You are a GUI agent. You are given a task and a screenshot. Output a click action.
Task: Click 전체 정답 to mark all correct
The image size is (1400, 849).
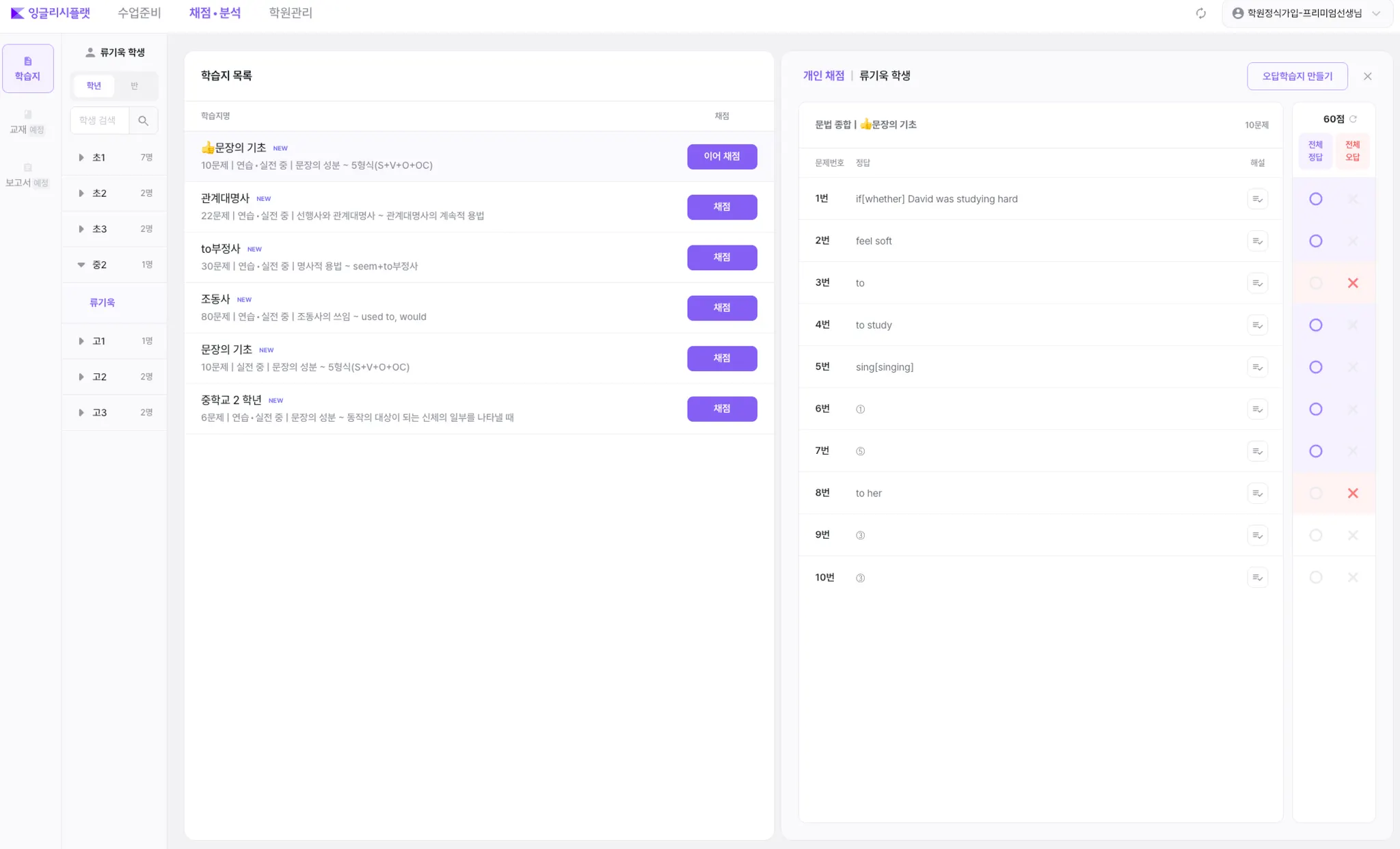coord(1315,150)
